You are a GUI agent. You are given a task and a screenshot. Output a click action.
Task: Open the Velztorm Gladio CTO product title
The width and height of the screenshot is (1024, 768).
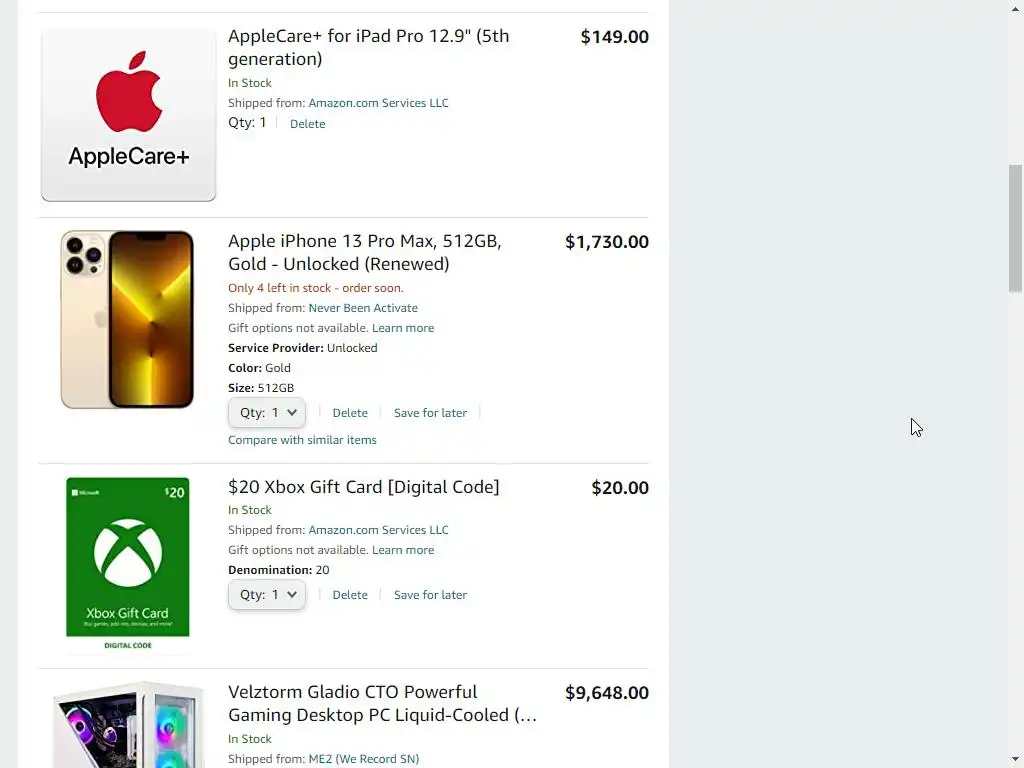tap(382, 703)
